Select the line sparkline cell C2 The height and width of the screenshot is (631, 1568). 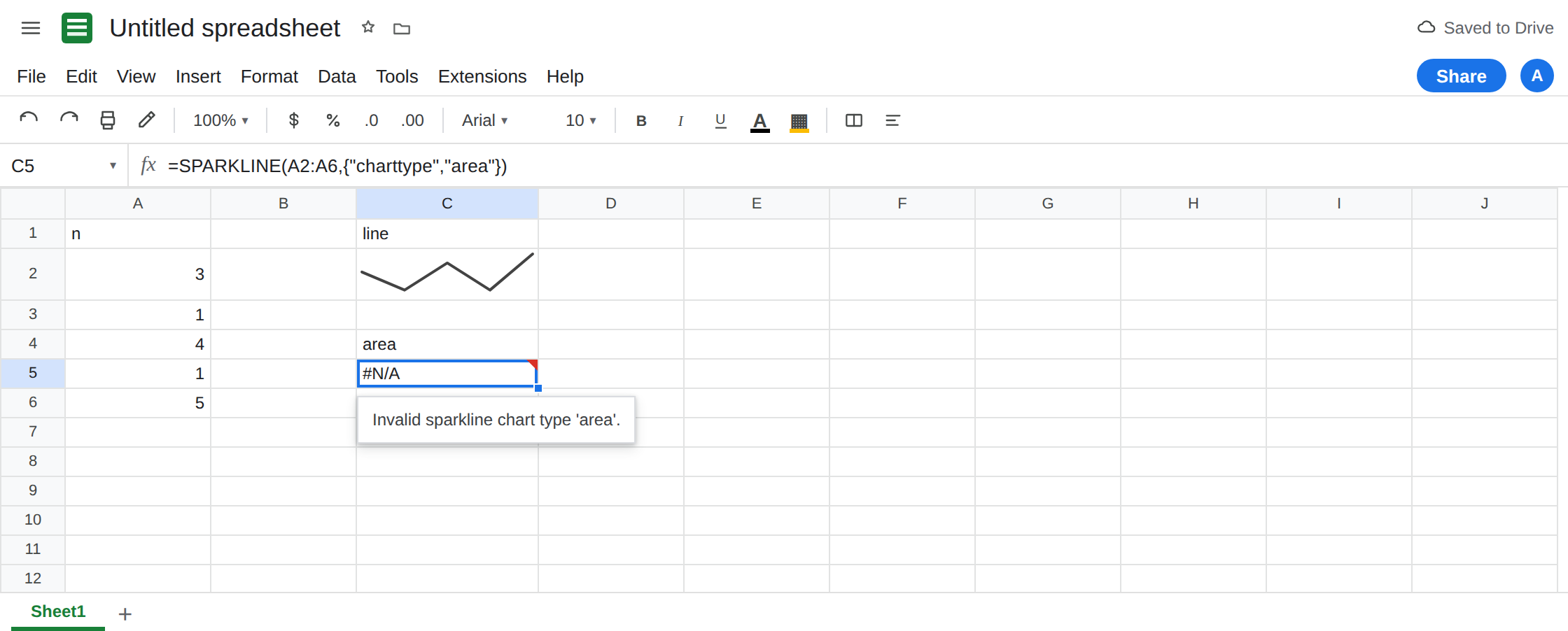[x=447, y=274]
